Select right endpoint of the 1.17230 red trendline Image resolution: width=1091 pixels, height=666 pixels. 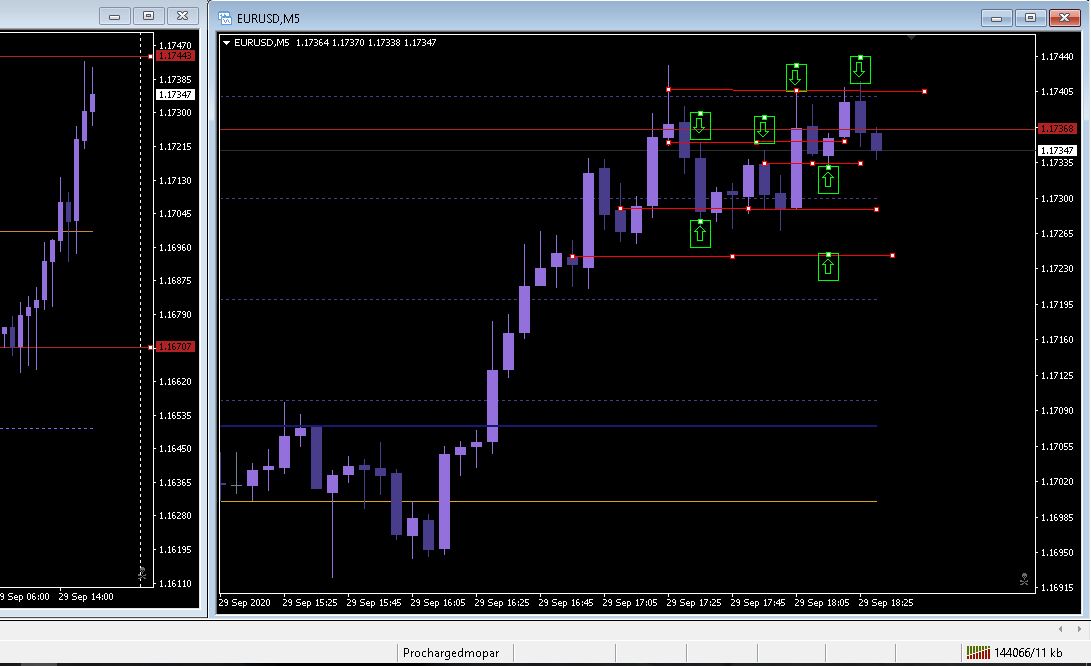(893, 255)
